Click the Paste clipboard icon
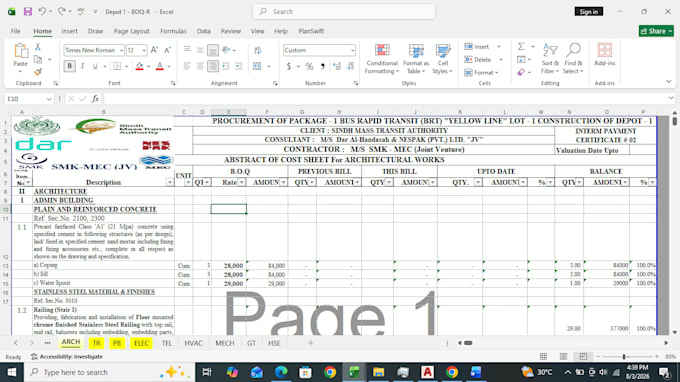The width and height of the screenshot is (680, 382). 20,51
